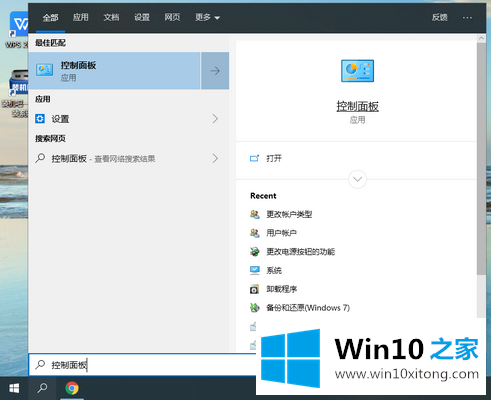This screenshot has width=491, height=400.
Task: Open recent item 更改电源按钮的功能
Action: (300, 251)
